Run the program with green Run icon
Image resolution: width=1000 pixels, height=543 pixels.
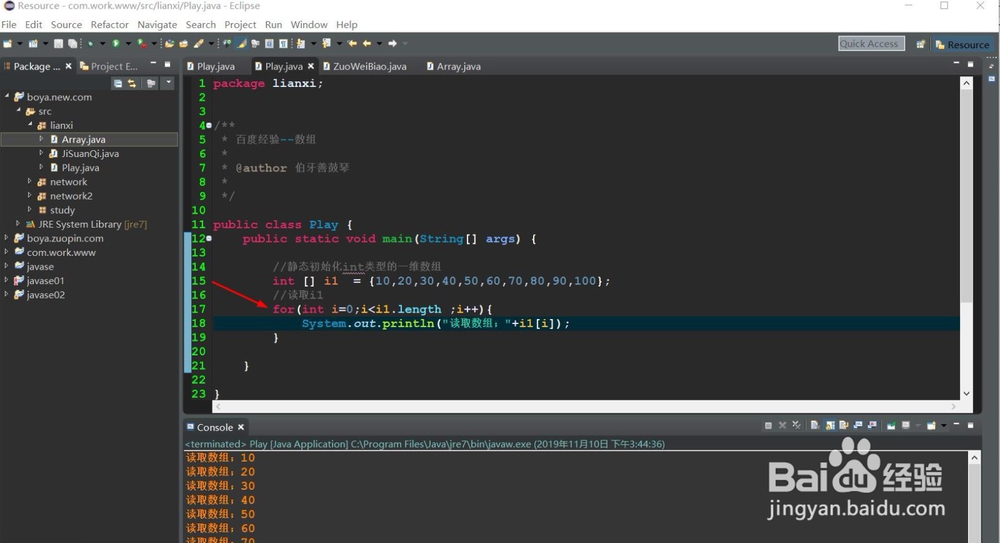pos(115,44)
